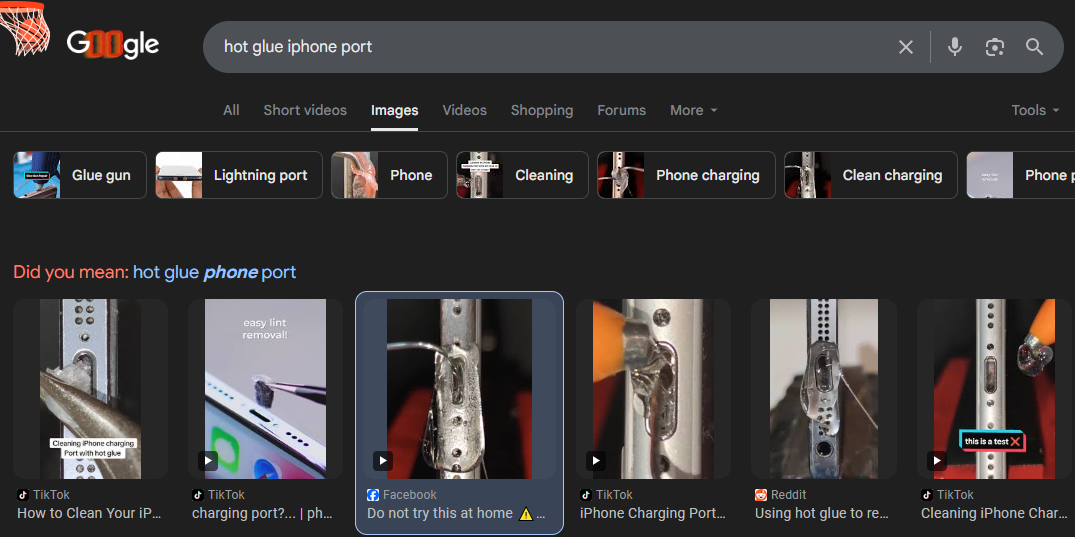Expand the More dropdown menu
Viewport: 1075px width, 537px height.
coord(693,110)
